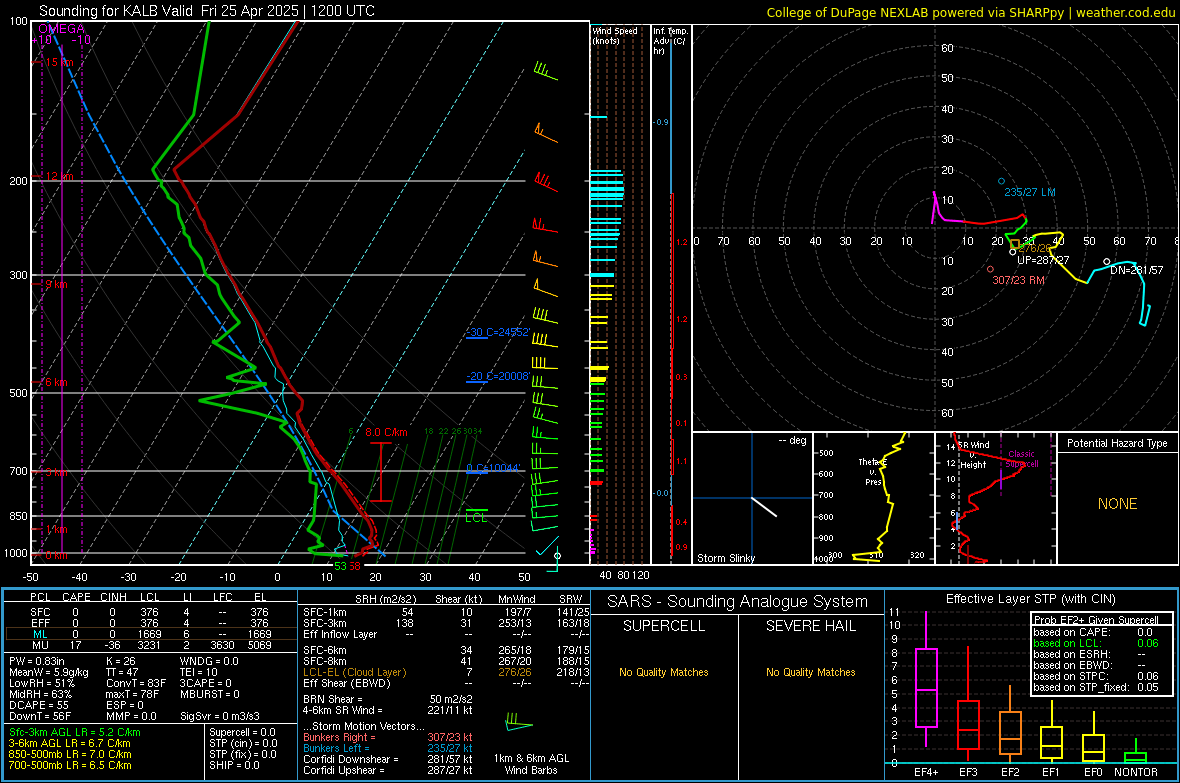This screenshot has height=783, width=1180.
Task: Click the 'Supercell = 0.0' composite value
Action: click(242, 732)
